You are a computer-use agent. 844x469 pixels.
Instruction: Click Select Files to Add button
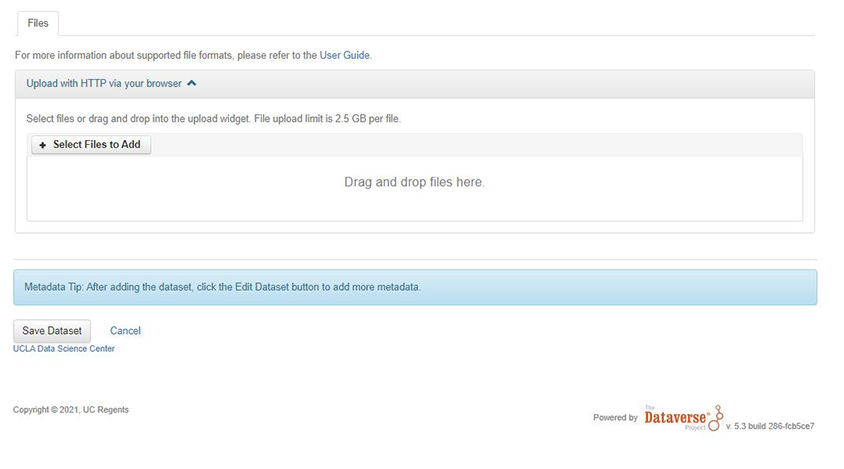[91, 144]
